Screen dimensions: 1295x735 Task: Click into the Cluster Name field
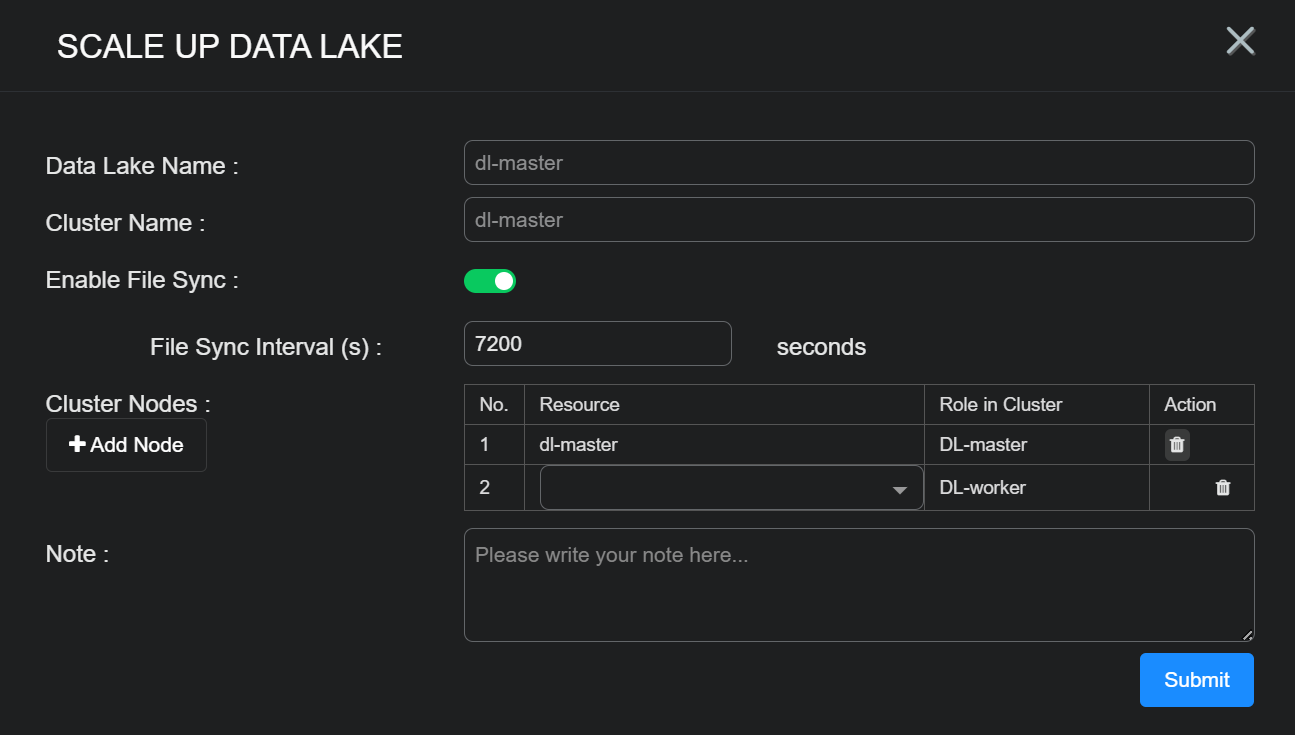pos(858,220)
